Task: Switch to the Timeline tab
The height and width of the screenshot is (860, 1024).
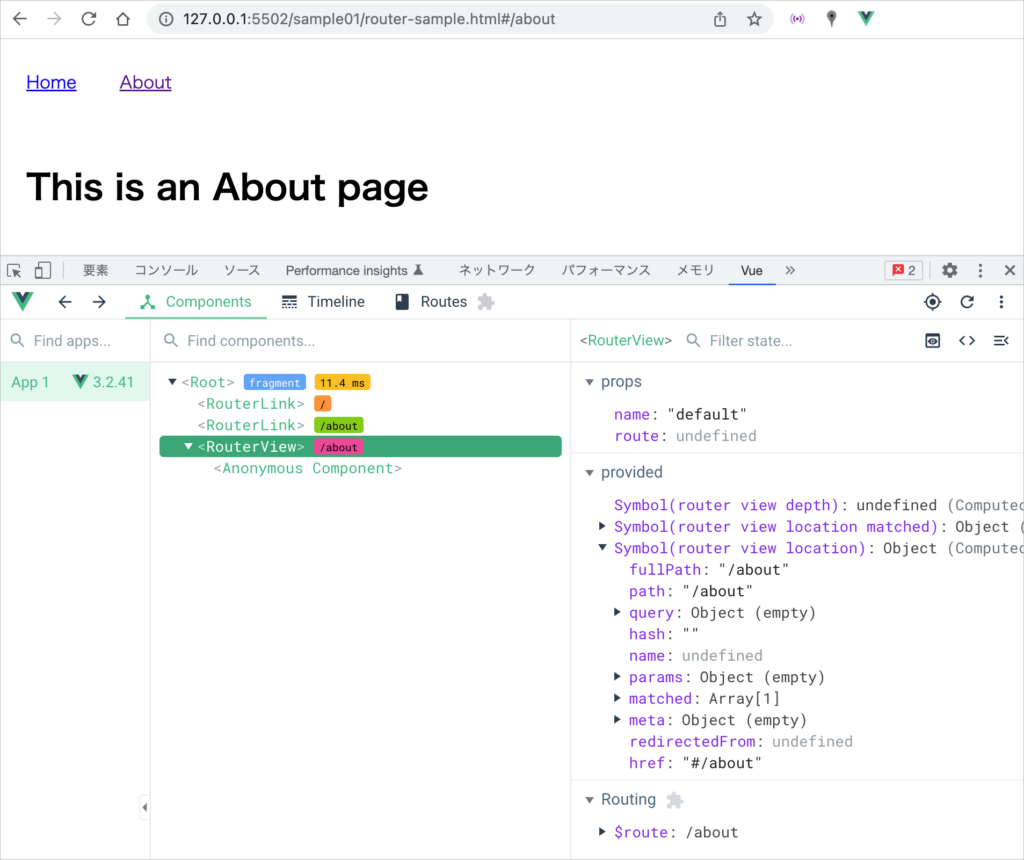Action: pos(323,302)
